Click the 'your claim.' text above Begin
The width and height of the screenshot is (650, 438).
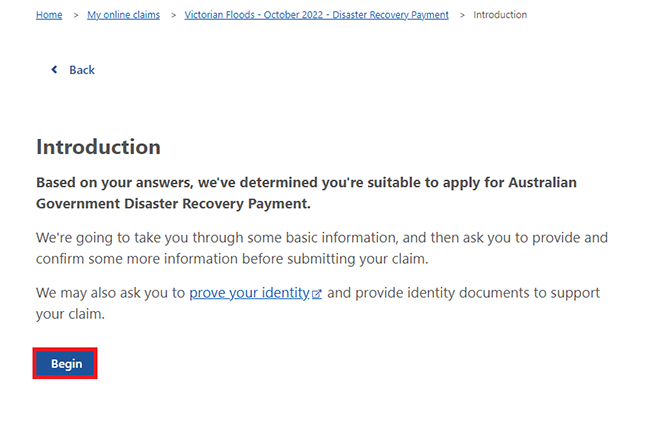70,314
